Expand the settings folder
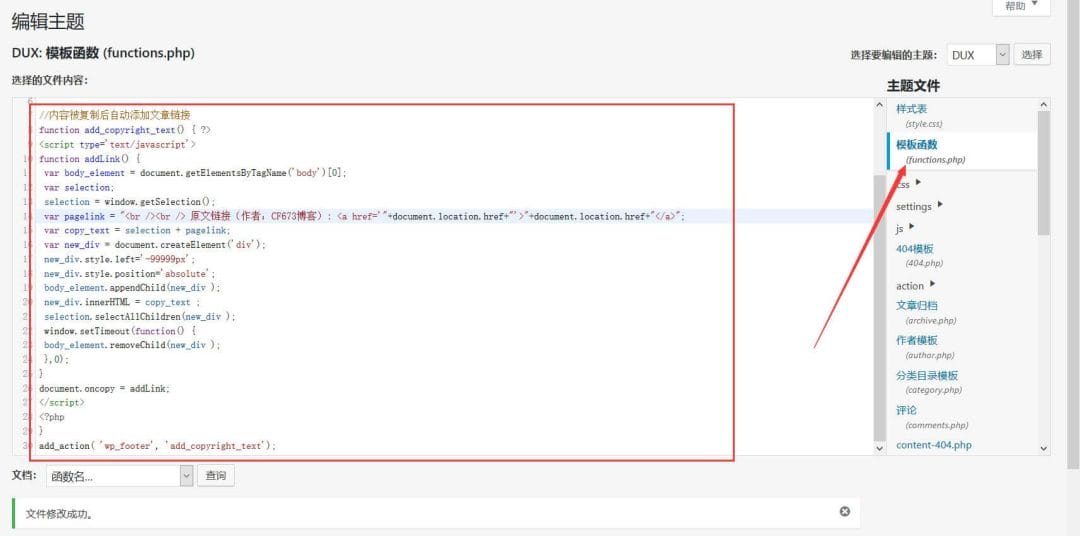1080x536 pixels. pyautogui.click(x=919, y=206)
